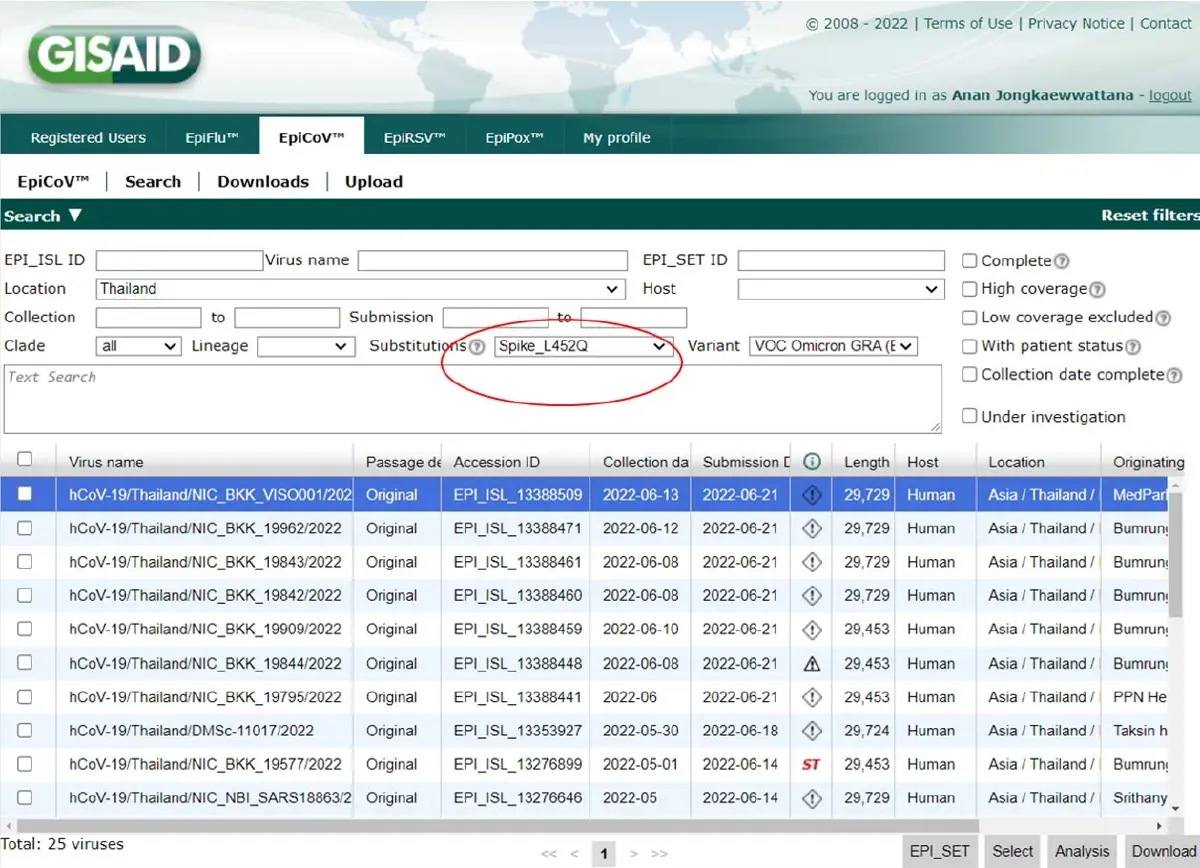The height and width of the screenshot is (868, 1200).
Task: Click the red ST icon for EPI_ISL_13276899
Action: click(x=811, y=765)
